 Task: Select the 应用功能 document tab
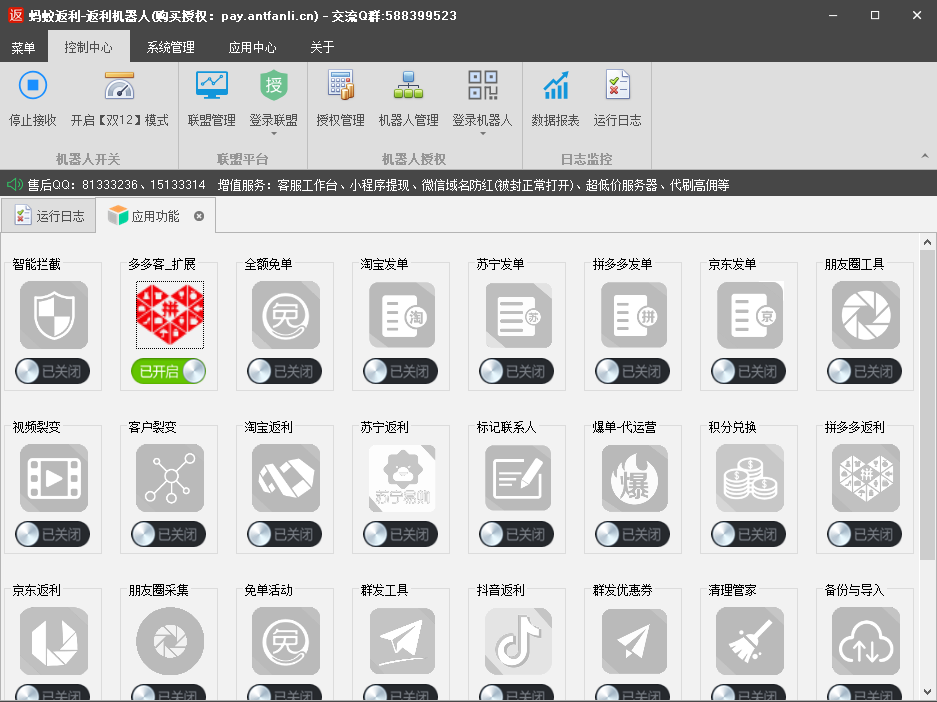click(156, 216)
